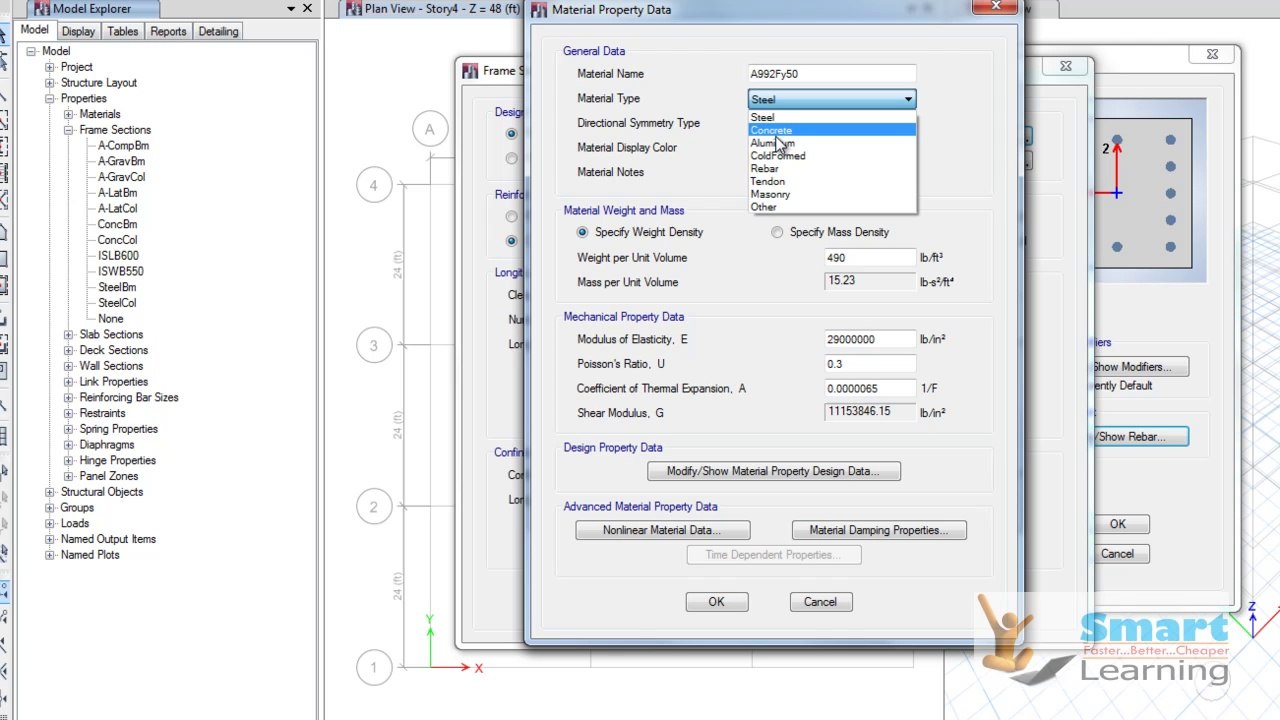Viewport: 1280px width, 720px height.
Task: Switch to the Reports tab
Action: click(168, 31)
